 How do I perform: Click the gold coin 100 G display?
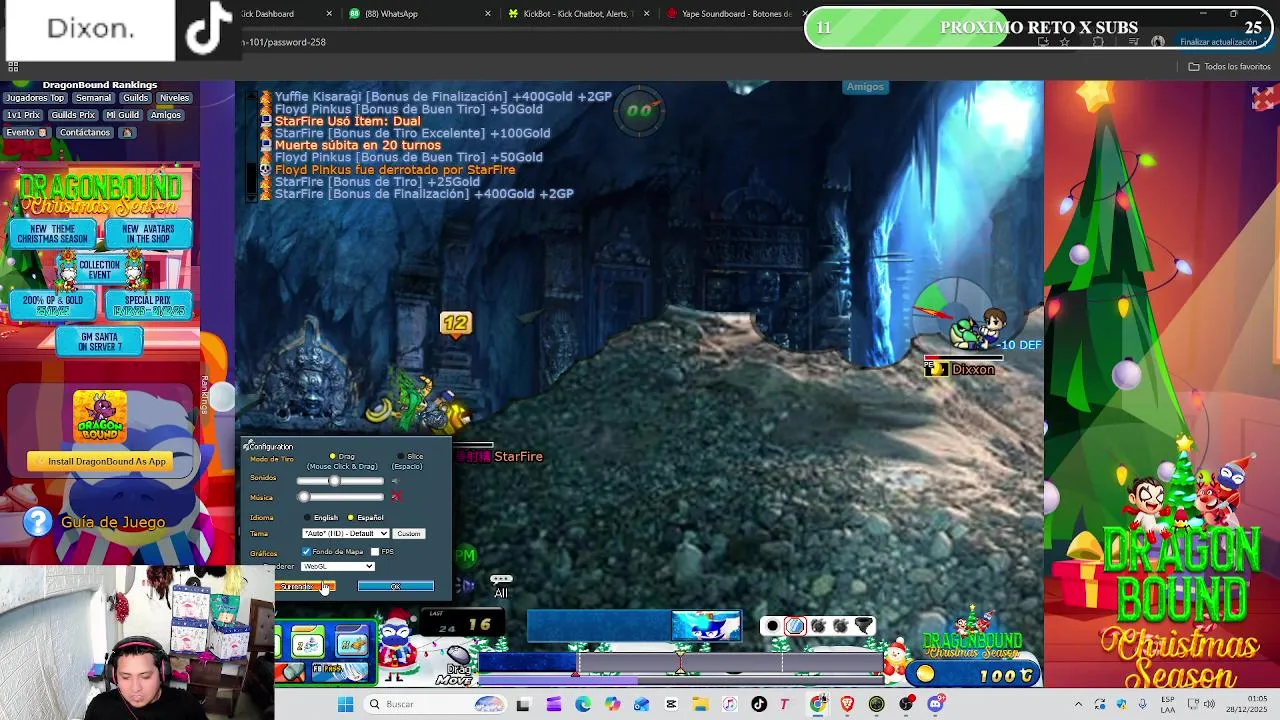click(x=975, y=676)
